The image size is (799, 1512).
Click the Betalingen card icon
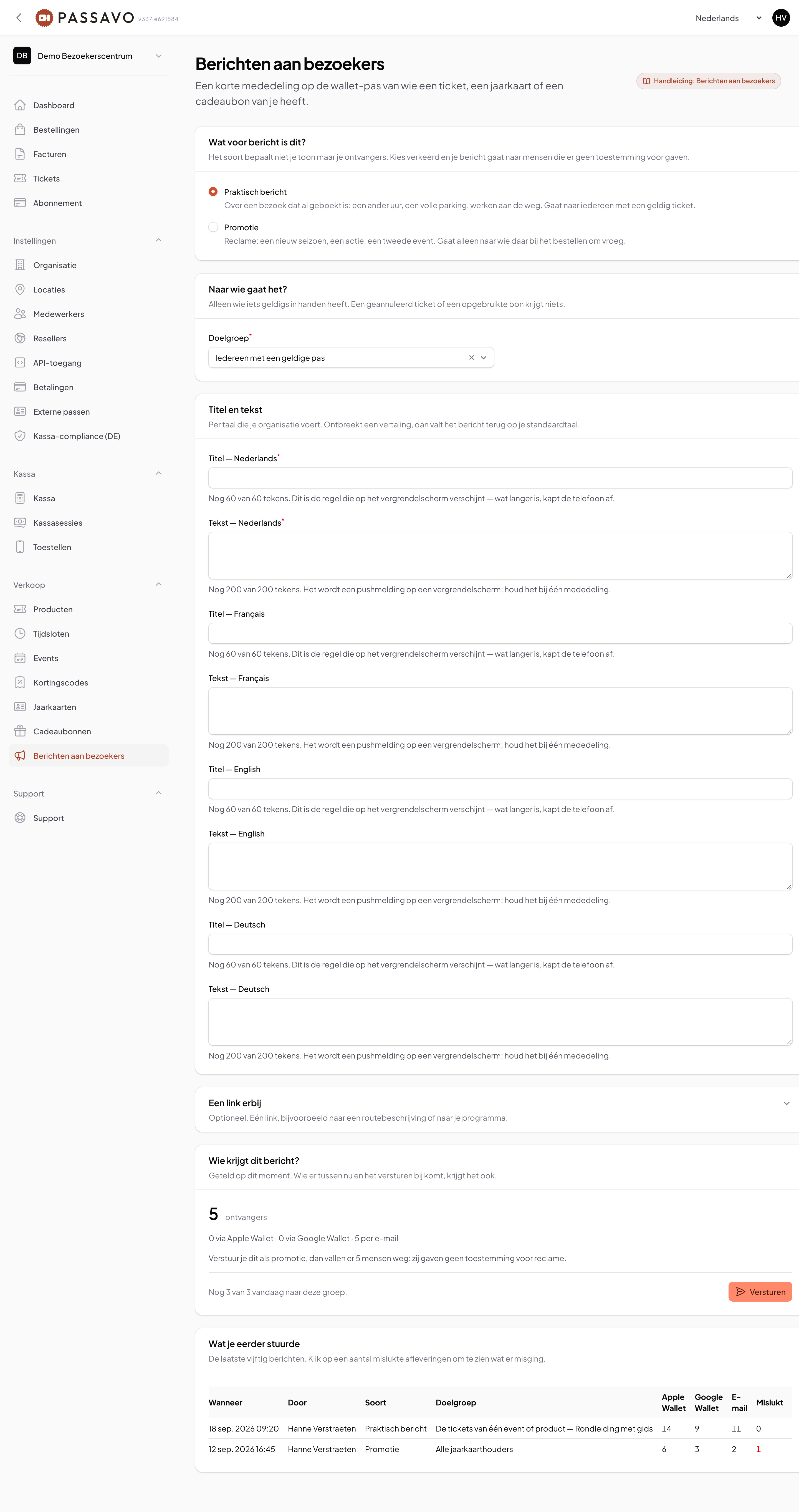tap(20, 387)
